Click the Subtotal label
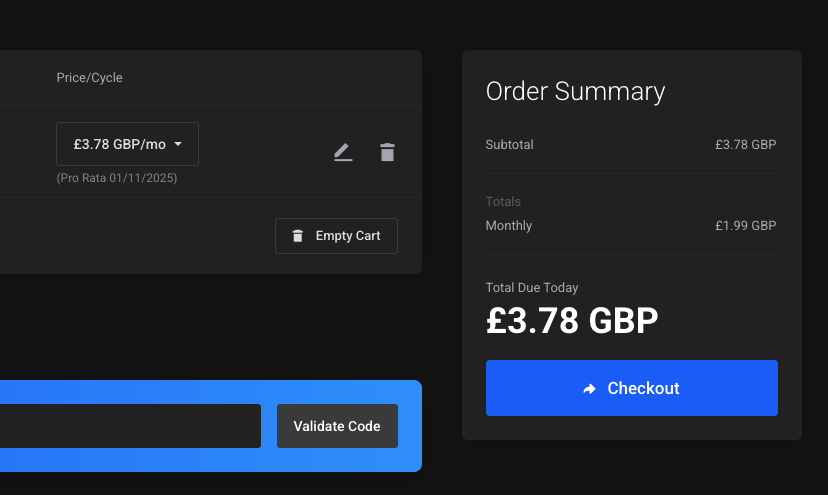 pos(510,145)
